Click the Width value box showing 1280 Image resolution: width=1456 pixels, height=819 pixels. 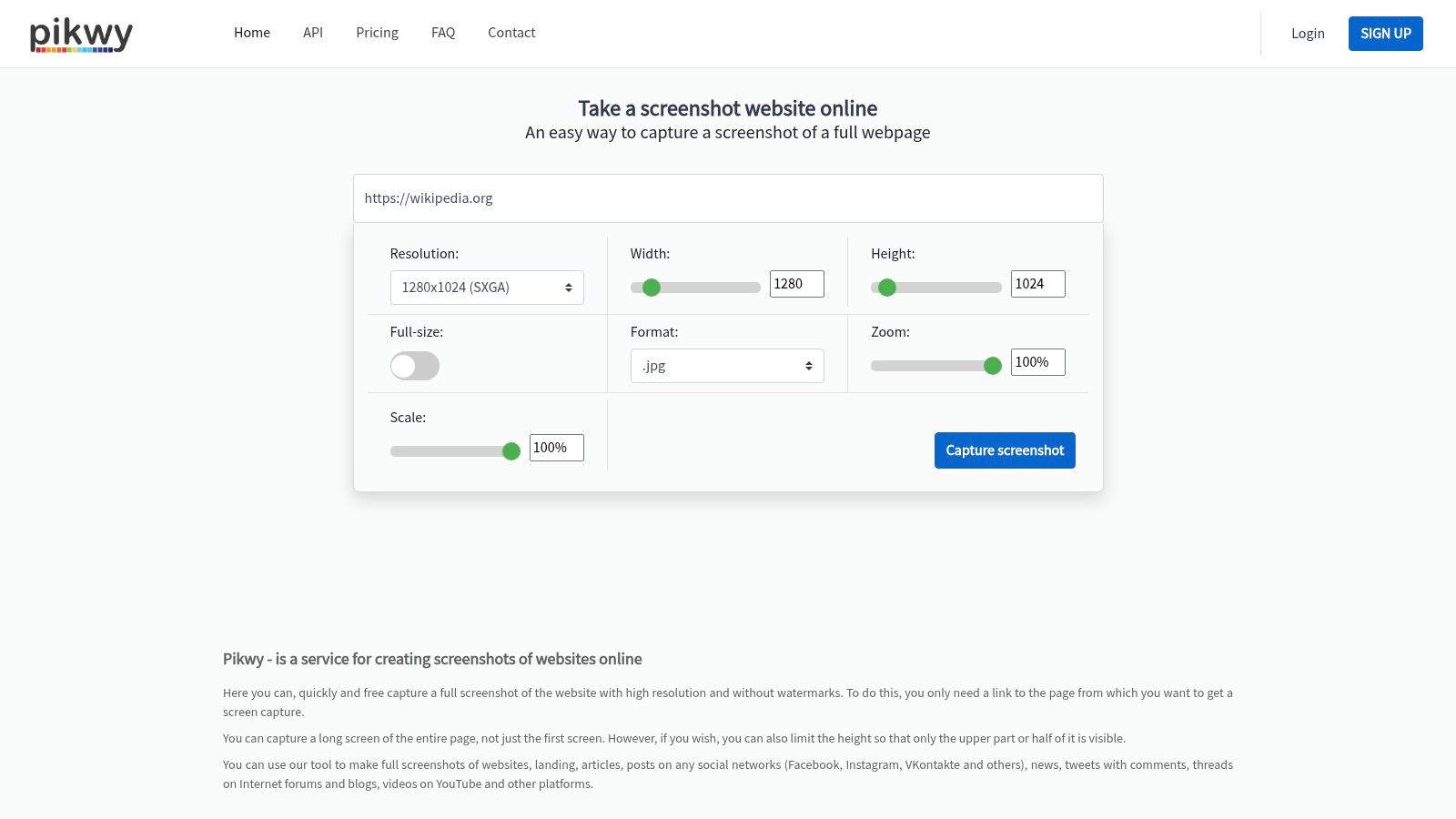click(x=796, y=284)
